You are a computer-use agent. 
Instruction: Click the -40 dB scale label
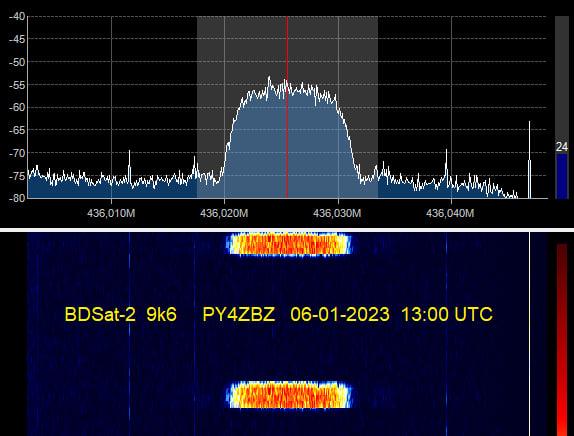coord(17,16)
